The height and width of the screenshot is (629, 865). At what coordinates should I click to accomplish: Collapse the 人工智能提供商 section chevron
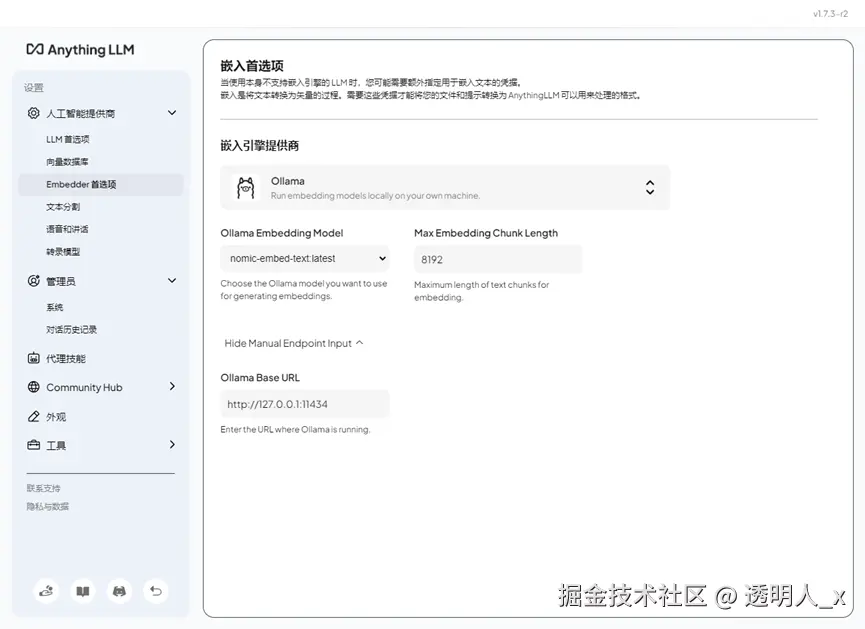click(x=172, y=113)
